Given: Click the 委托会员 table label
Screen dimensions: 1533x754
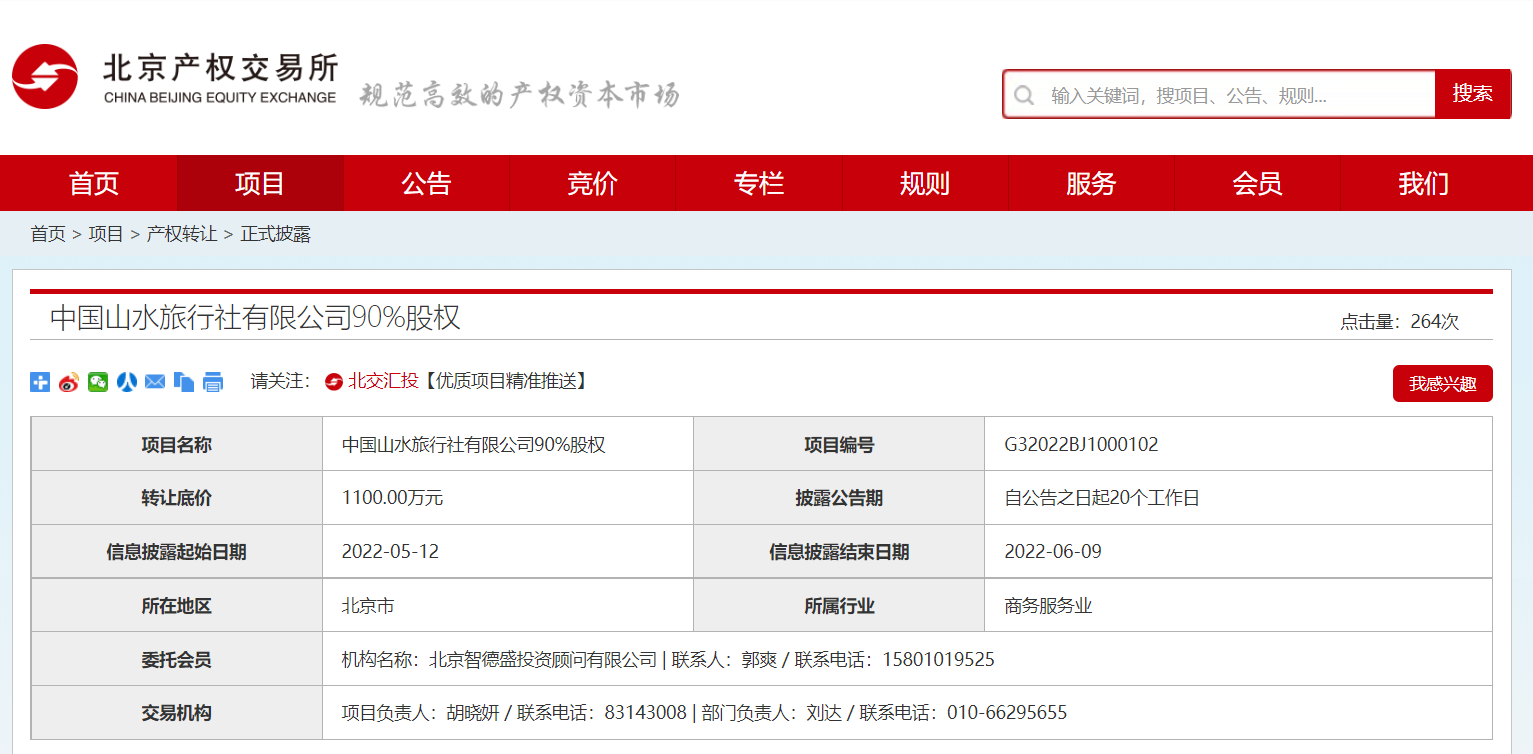Looking at the screenshot, I should (x=176, y=660).
